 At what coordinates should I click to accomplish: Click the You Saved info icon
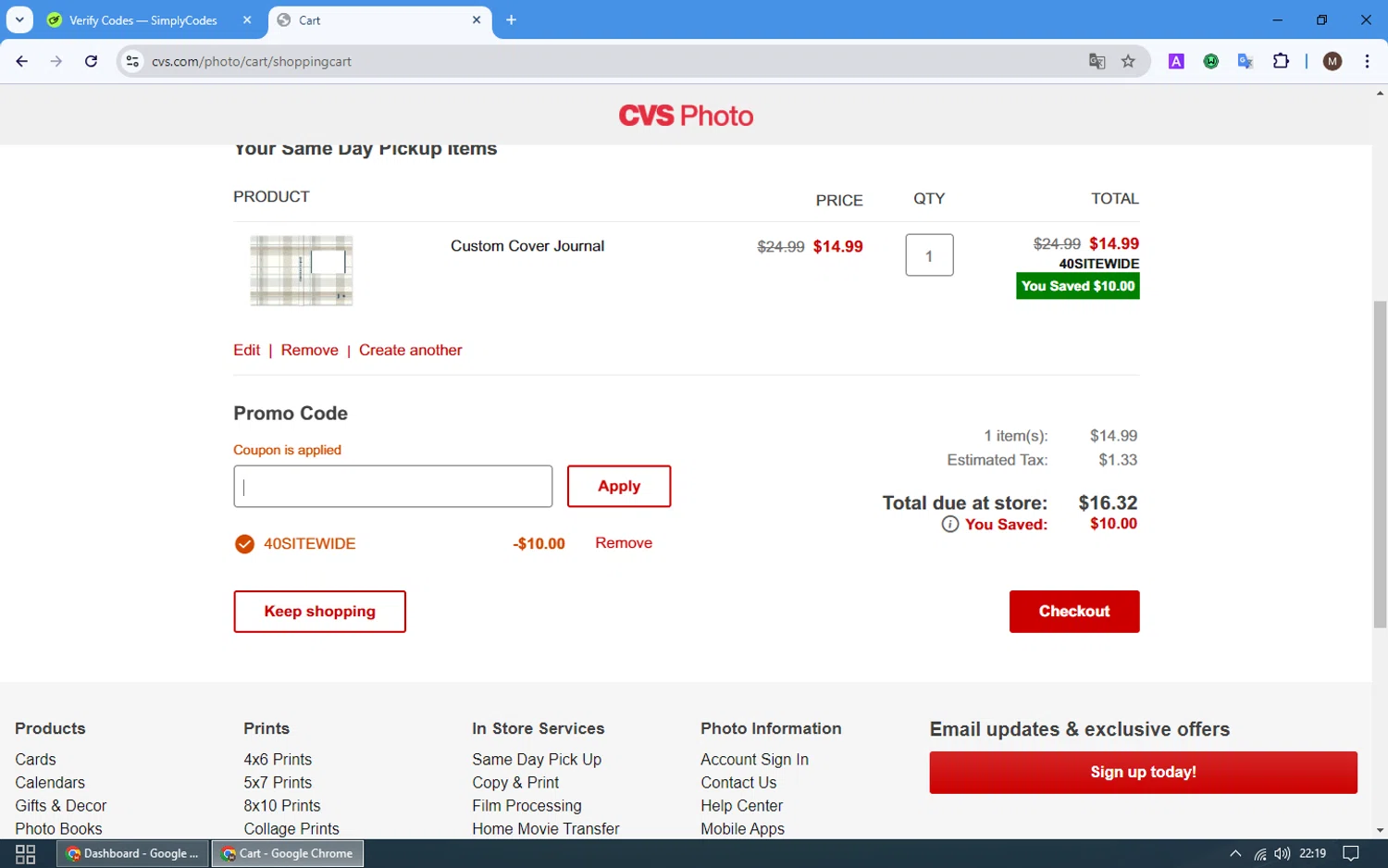tap(950, 524)
